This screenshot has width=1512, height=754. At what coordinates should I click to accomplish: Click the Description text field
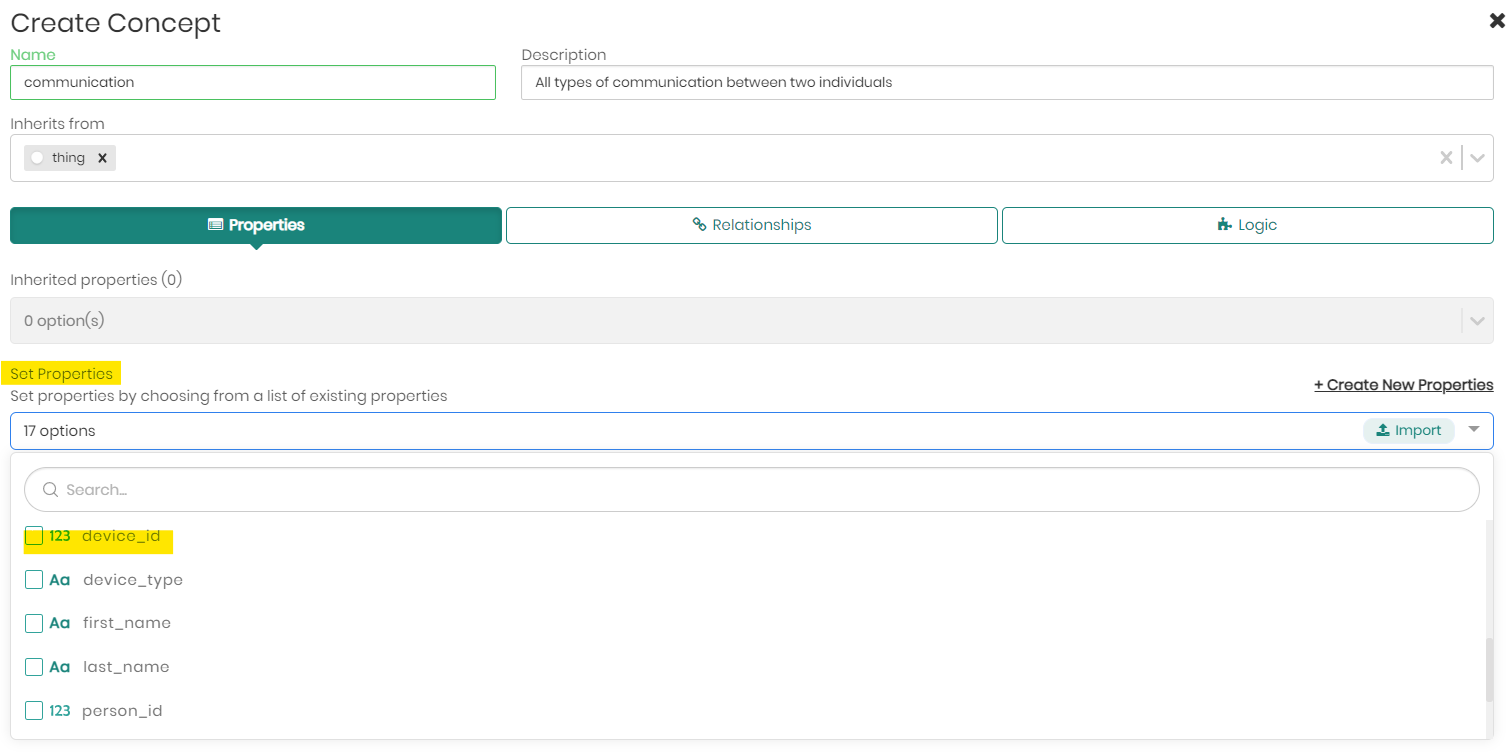1007,83
